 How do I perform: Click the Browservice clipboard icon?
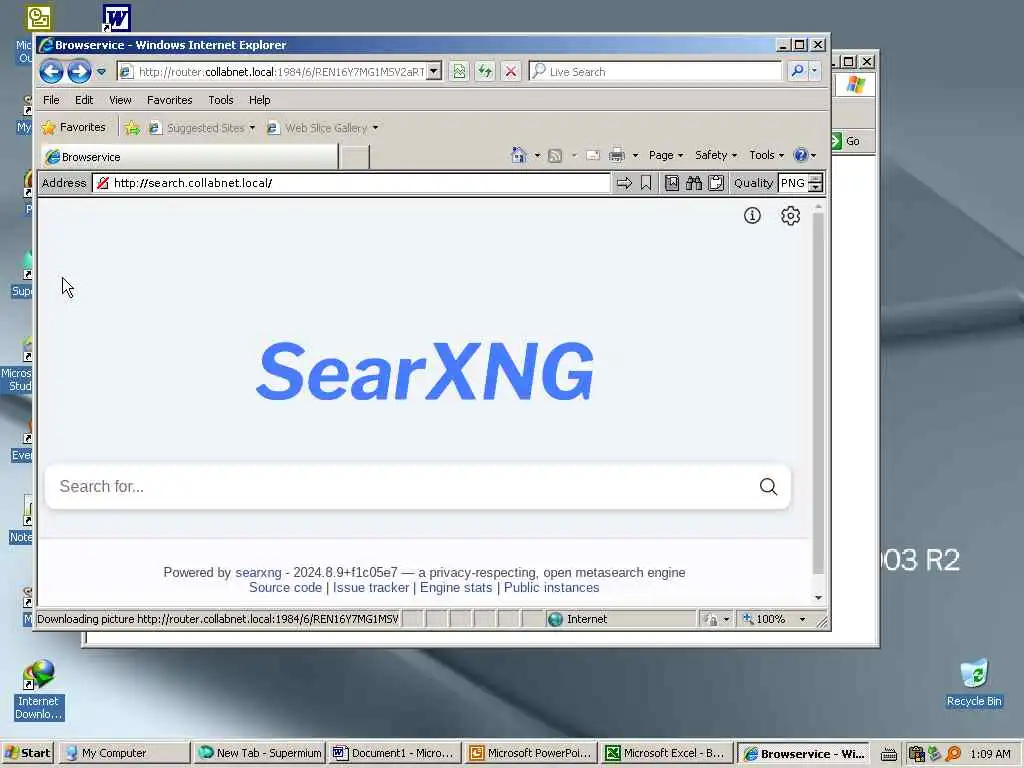(716, 183)
